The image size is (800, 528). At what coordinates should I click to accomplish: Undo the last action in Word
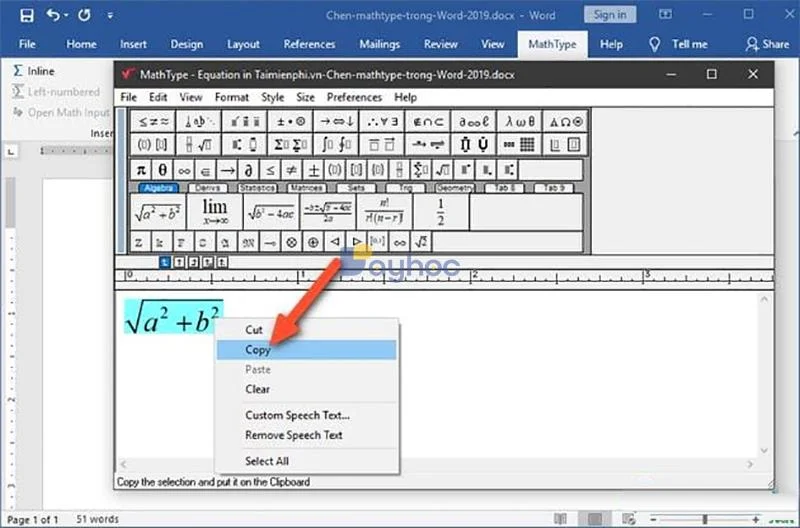point(53,15)
